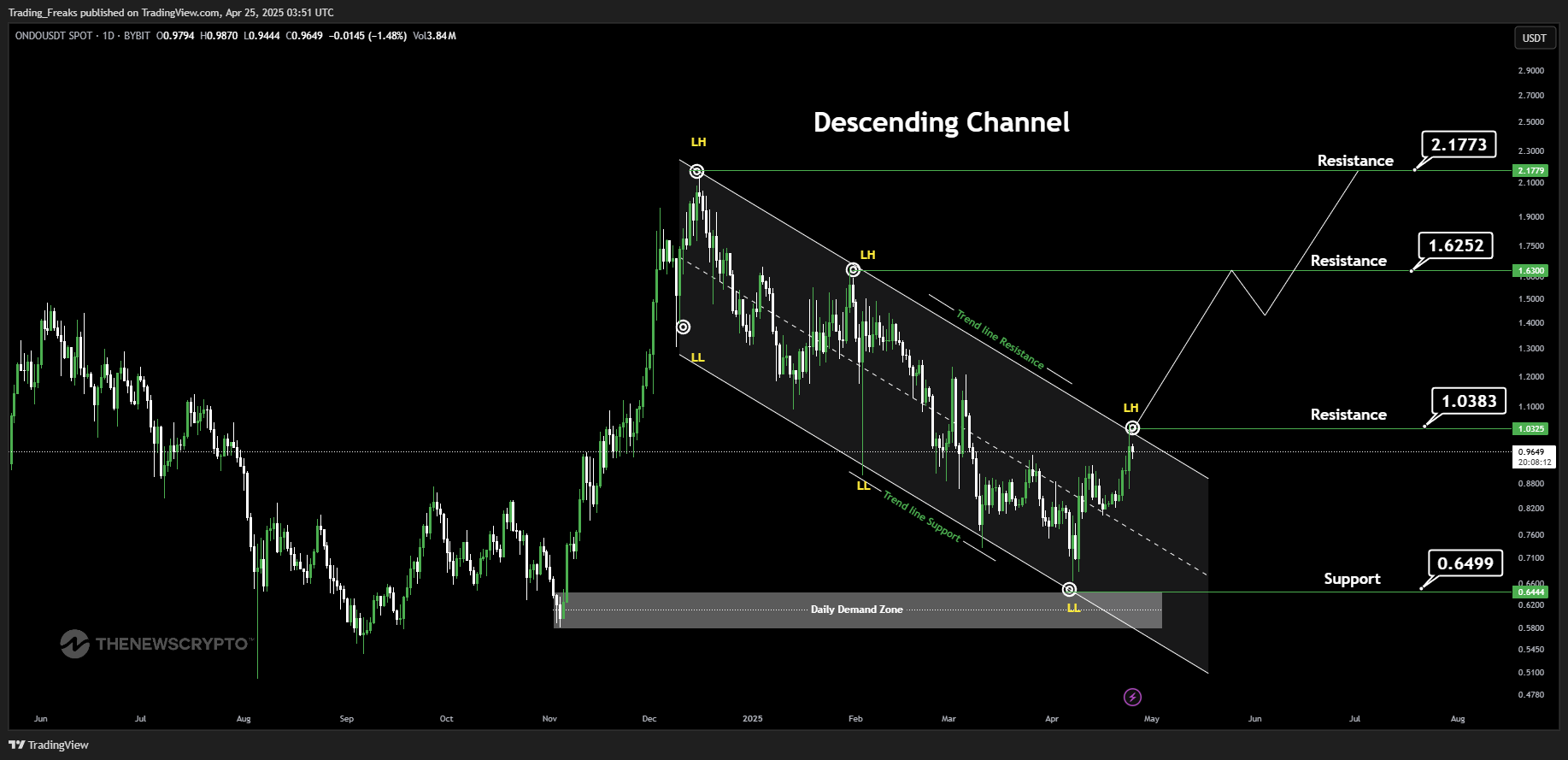Viewport: 1568px width, 760px height.
Task: Select the 0.6499 price callout box
Action: 1465,563
